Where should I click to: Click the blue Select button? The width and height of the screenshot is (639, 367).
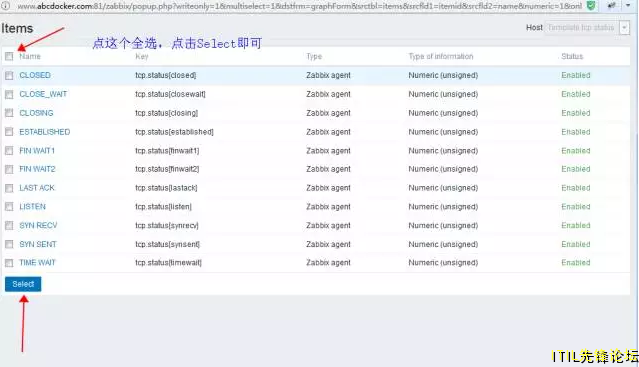tap(23, 284)
